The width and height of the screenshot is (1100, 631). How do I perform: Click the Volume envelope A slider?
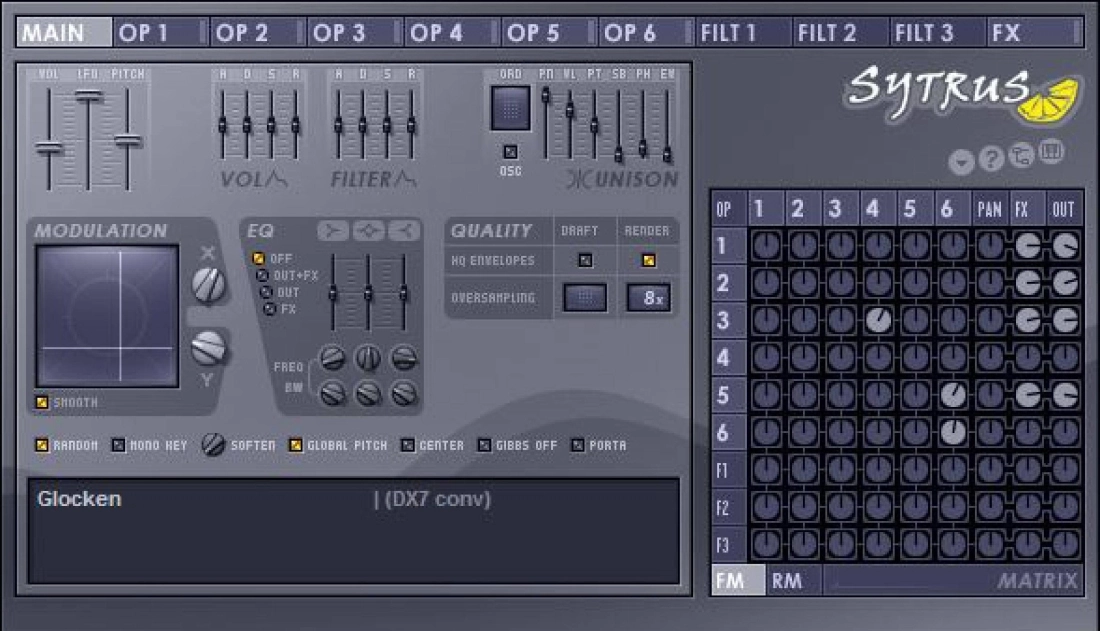pyautogui.click(x=222, y=126)
